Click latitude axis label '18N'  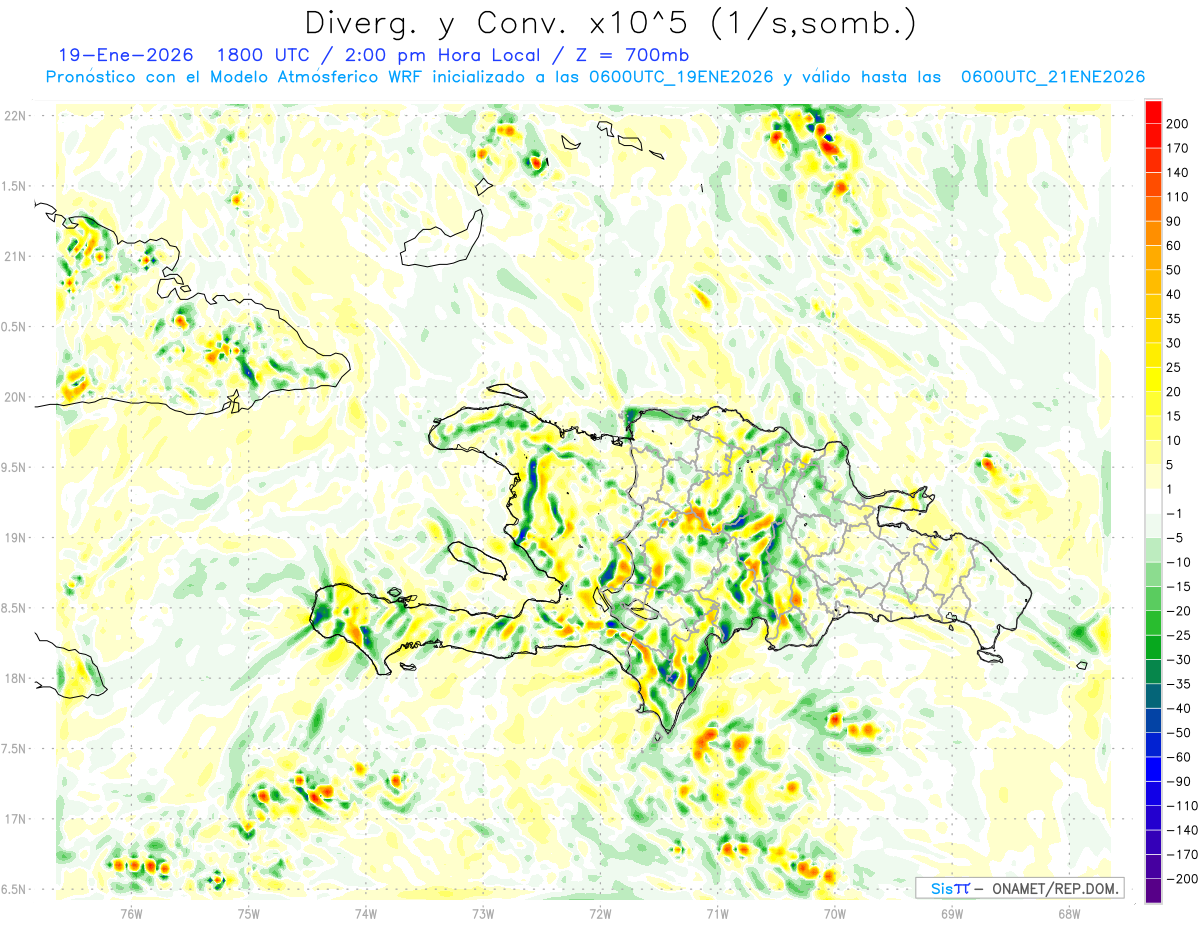(x=15, y=678)
